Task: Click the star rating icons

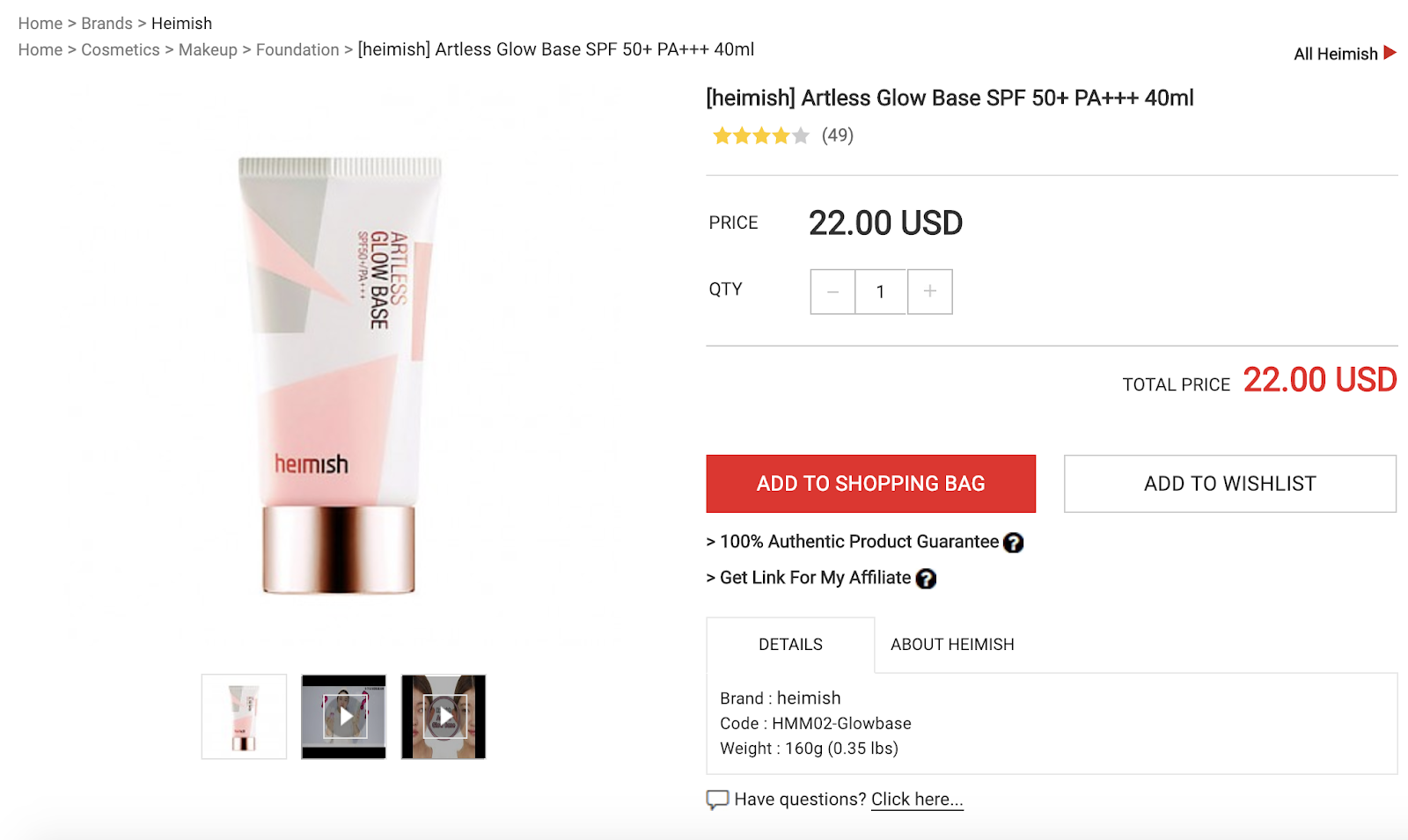Action: pos(760,135)
